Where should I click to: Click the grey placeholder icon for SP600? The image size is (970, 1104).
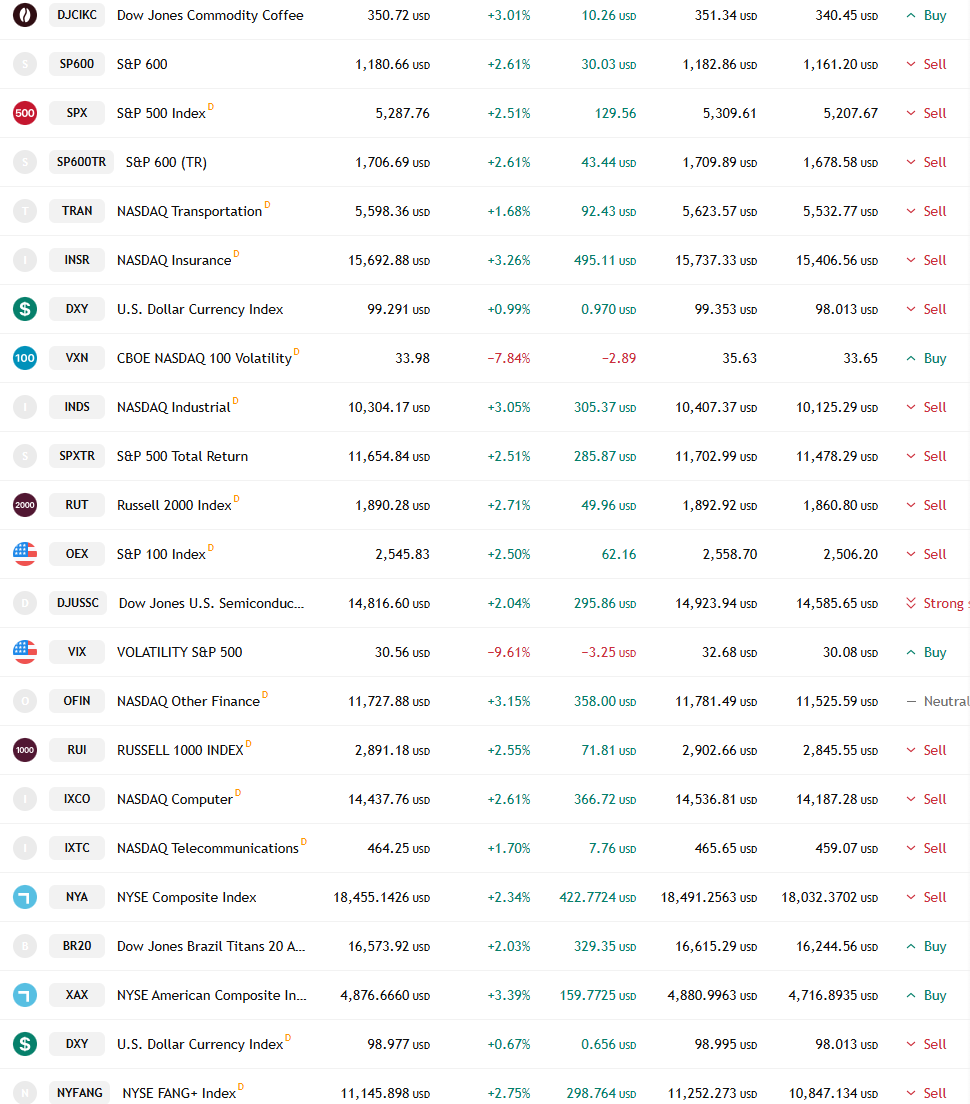pos(25,64)
